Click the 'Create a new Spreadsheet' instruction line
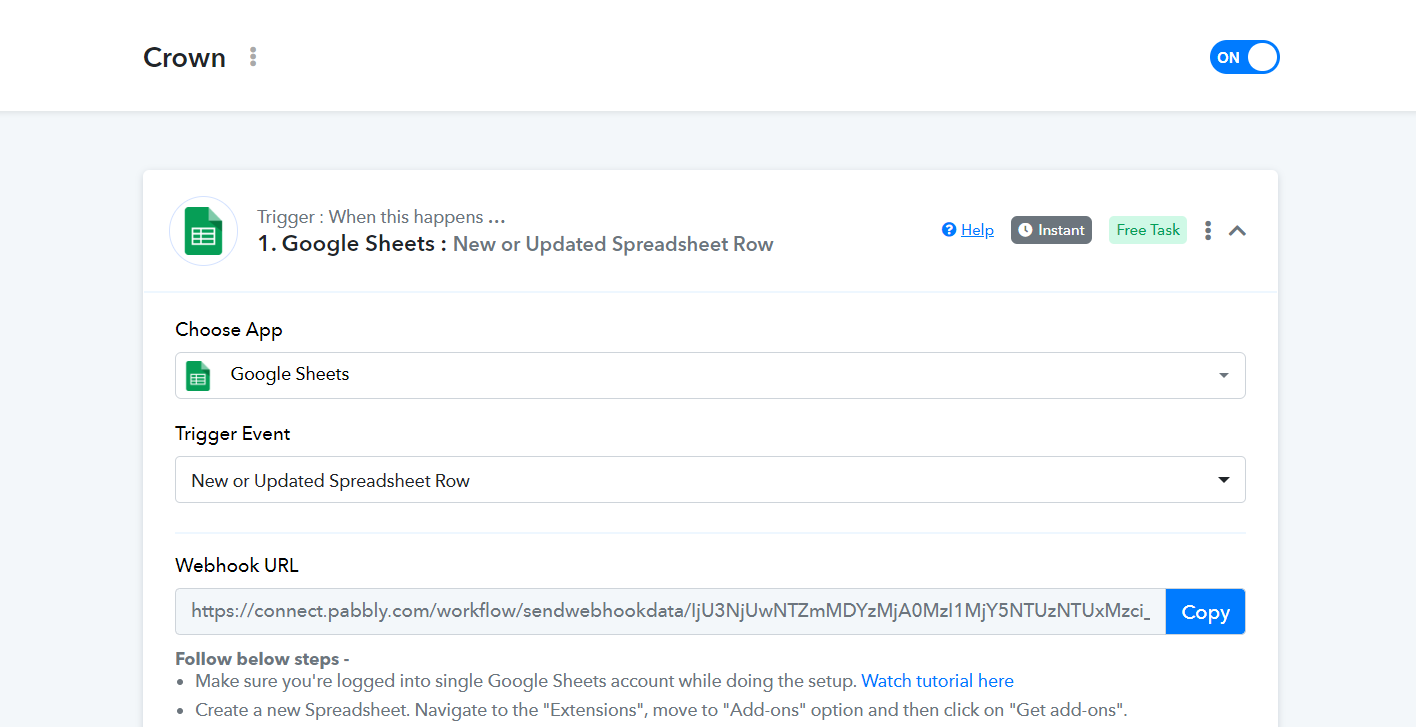The height and width of the screenshot is (727, 1416). click(661, 711)
